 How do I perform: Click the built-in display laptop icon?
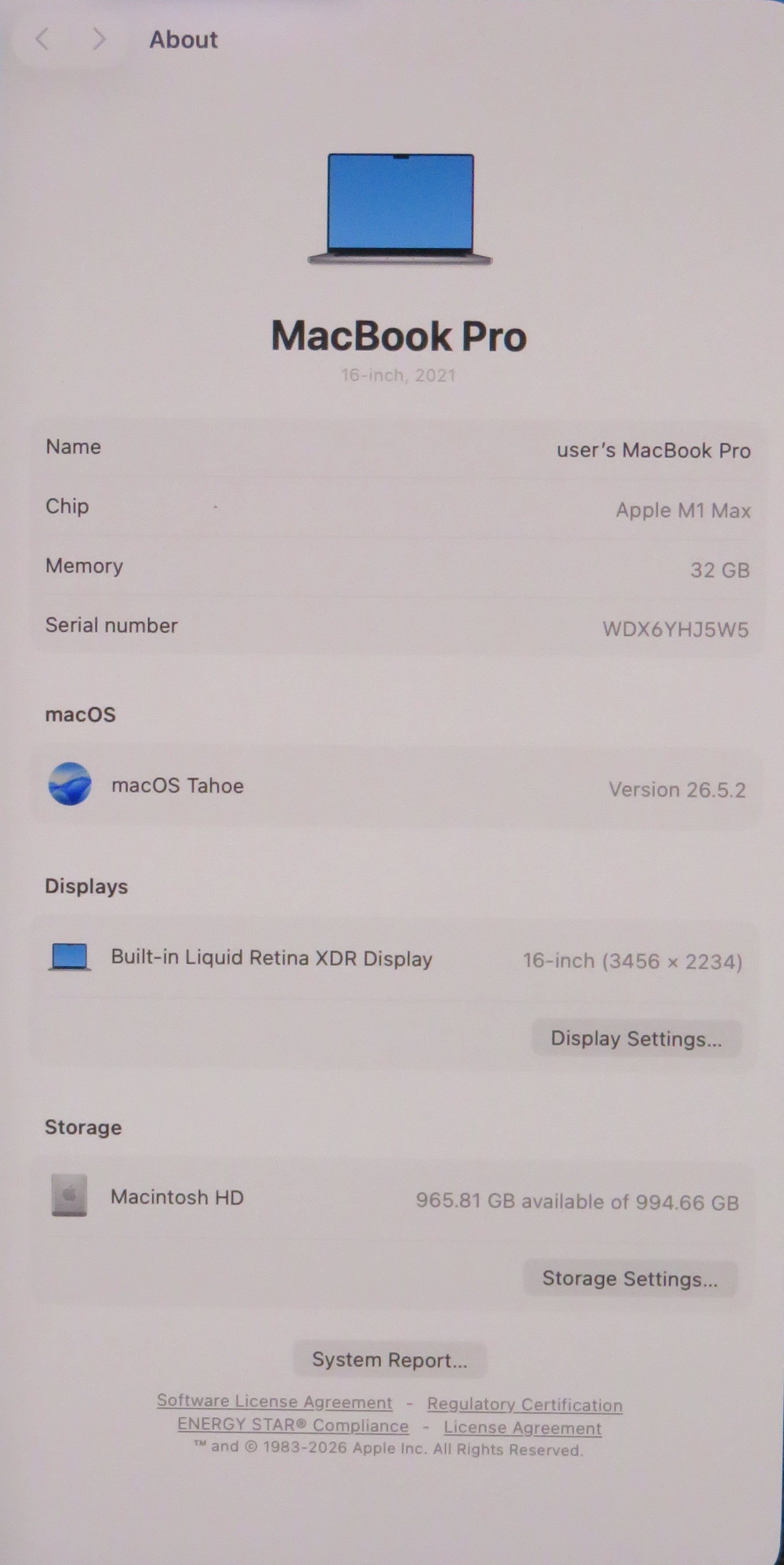click(x=70, y=957)
